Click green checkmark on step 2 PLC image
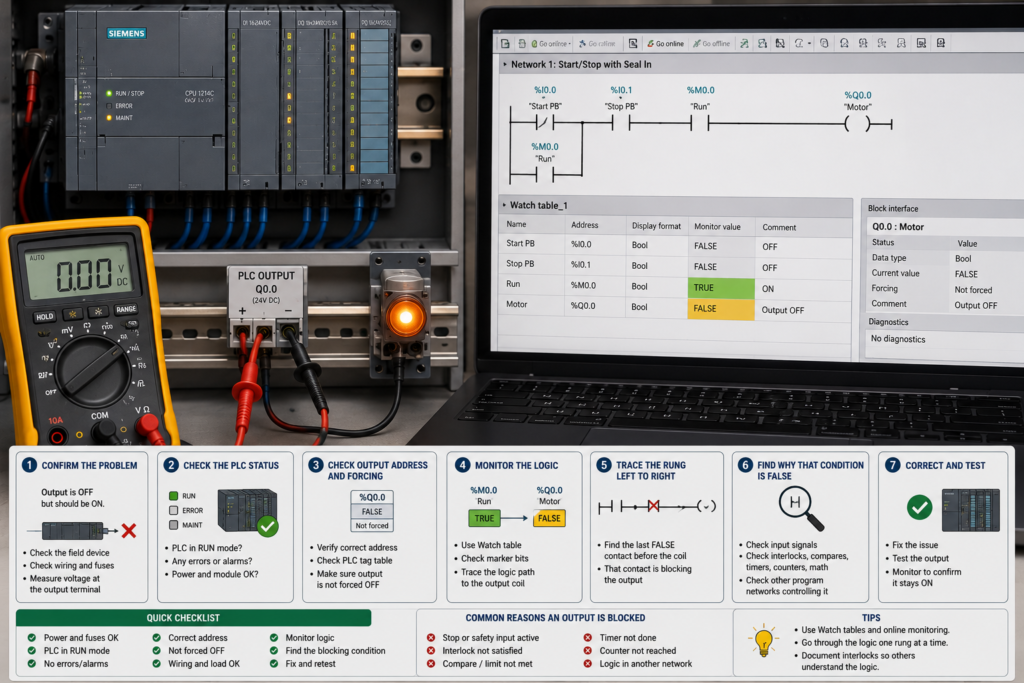The width and height of the screenshot is (1024, 683). (x=268, y=526)
